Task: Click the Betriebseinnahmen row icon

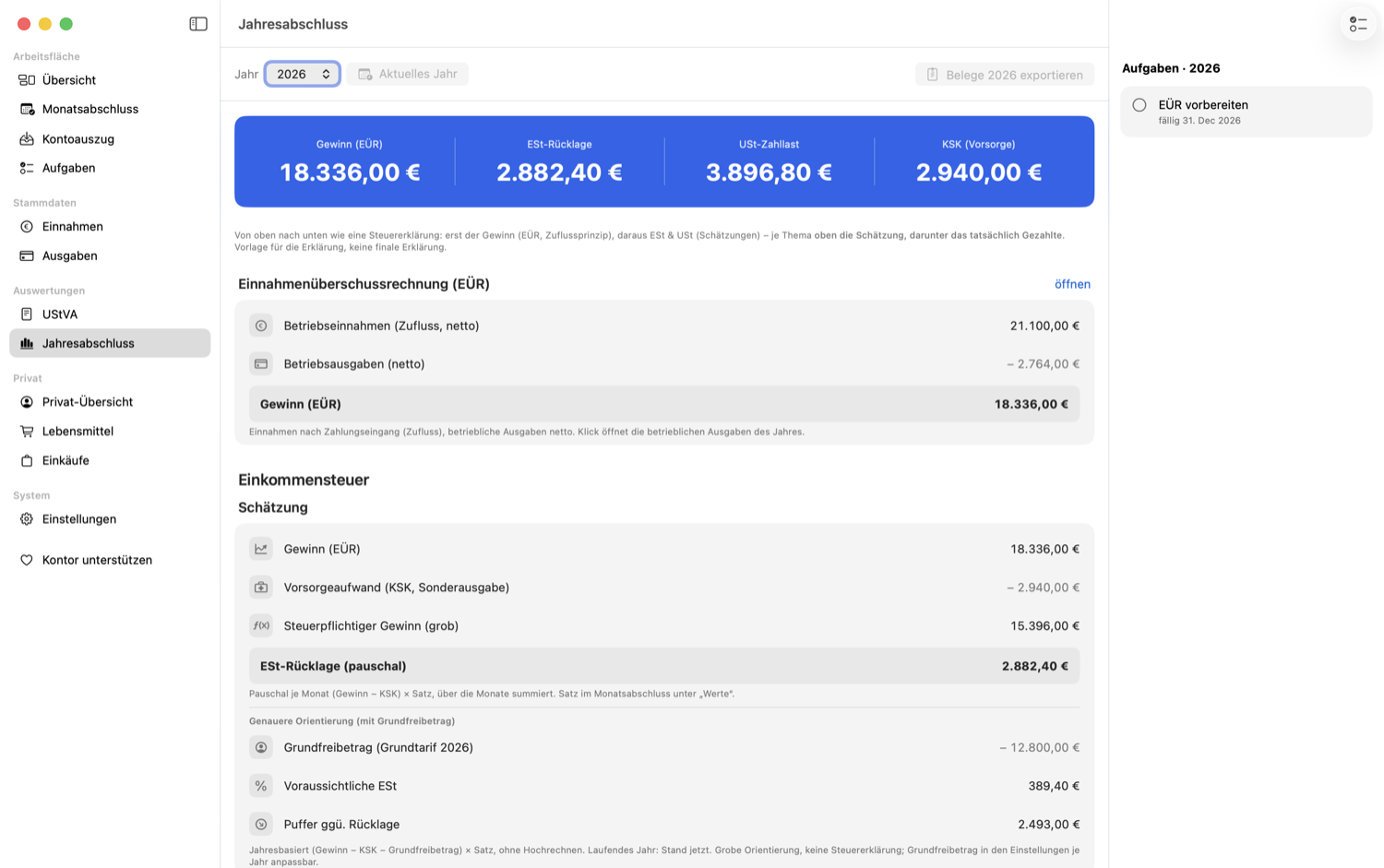Action: (261, 326)
